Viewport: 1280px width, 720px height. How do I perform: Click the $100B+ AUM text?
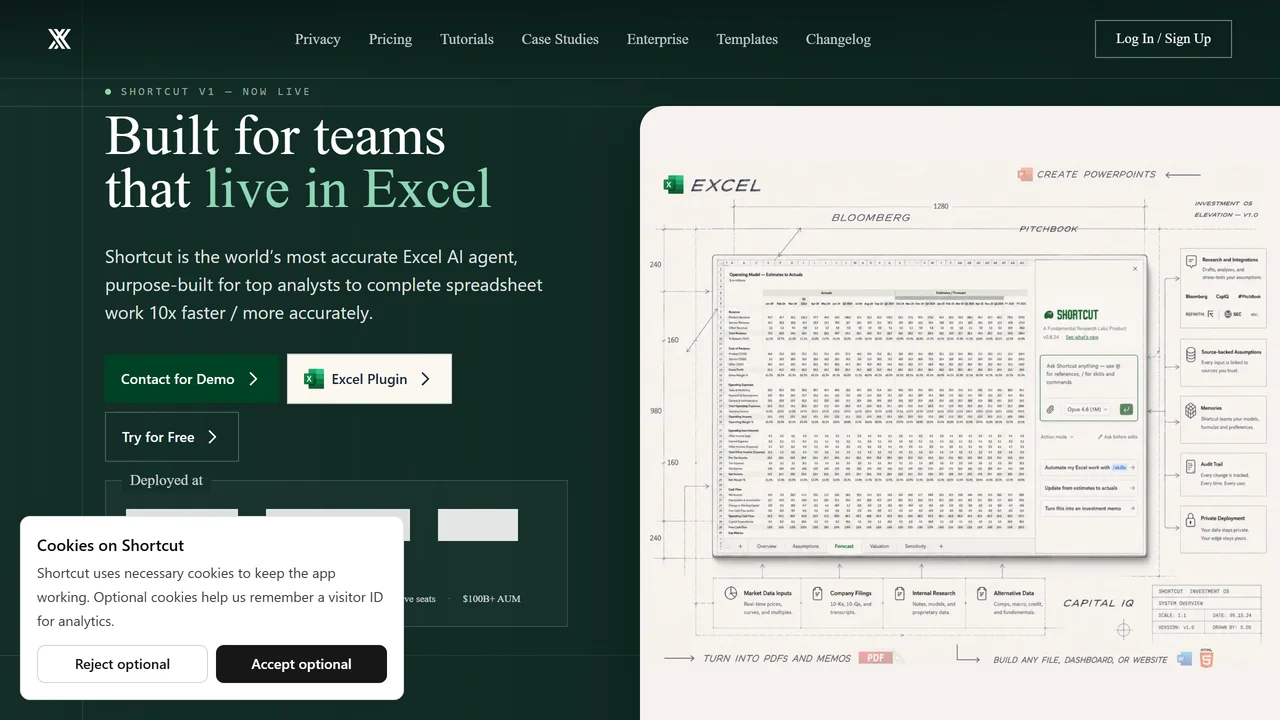click(491, 599)
